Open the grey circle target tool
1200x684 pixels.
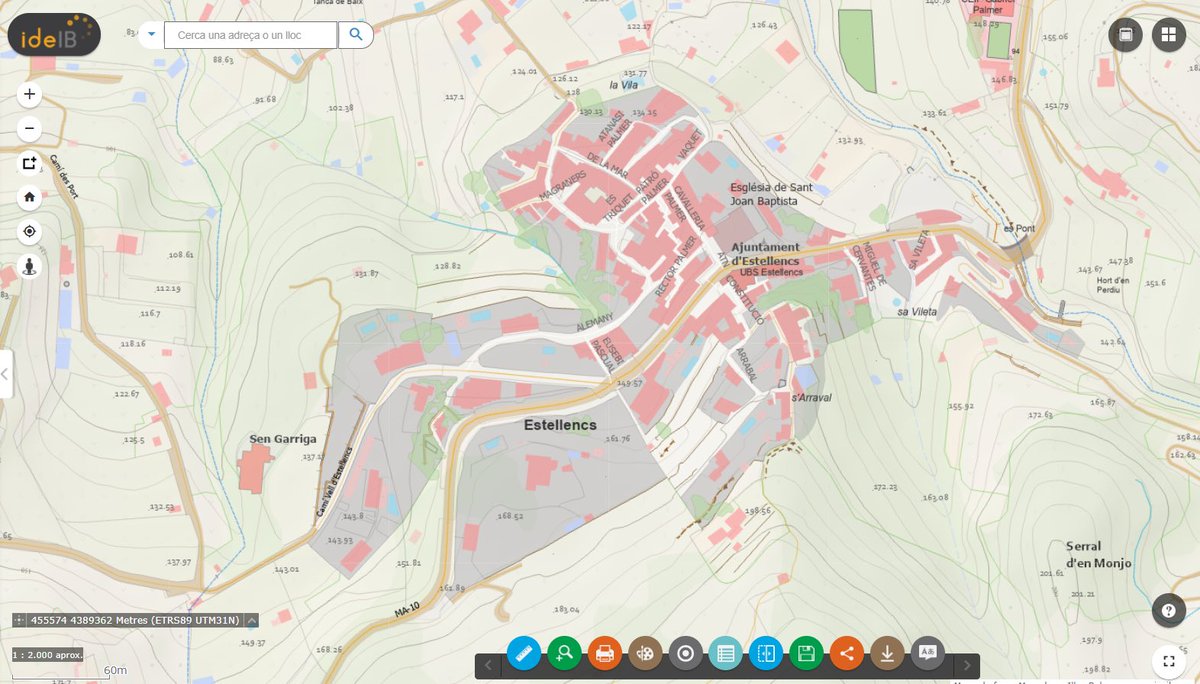[686, 653]
